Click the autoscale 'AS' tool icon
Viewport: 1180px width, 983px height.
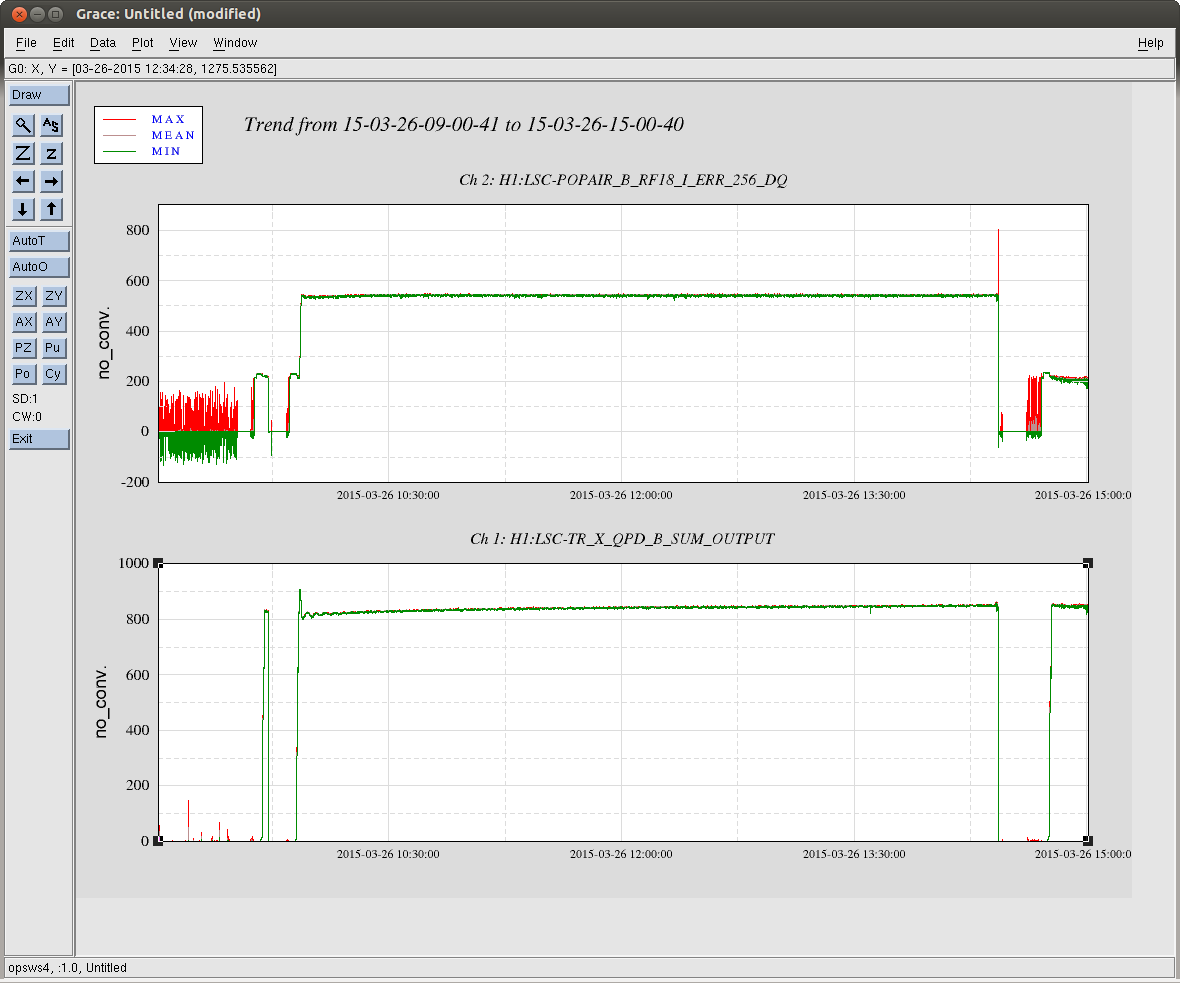[51, 125]
